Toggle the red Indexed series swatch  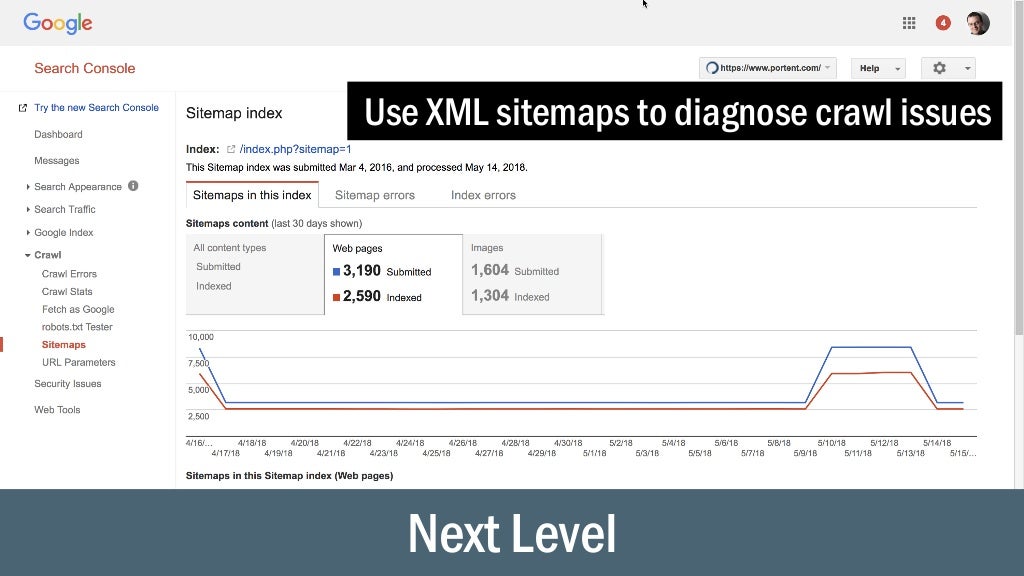click(336, 297)
